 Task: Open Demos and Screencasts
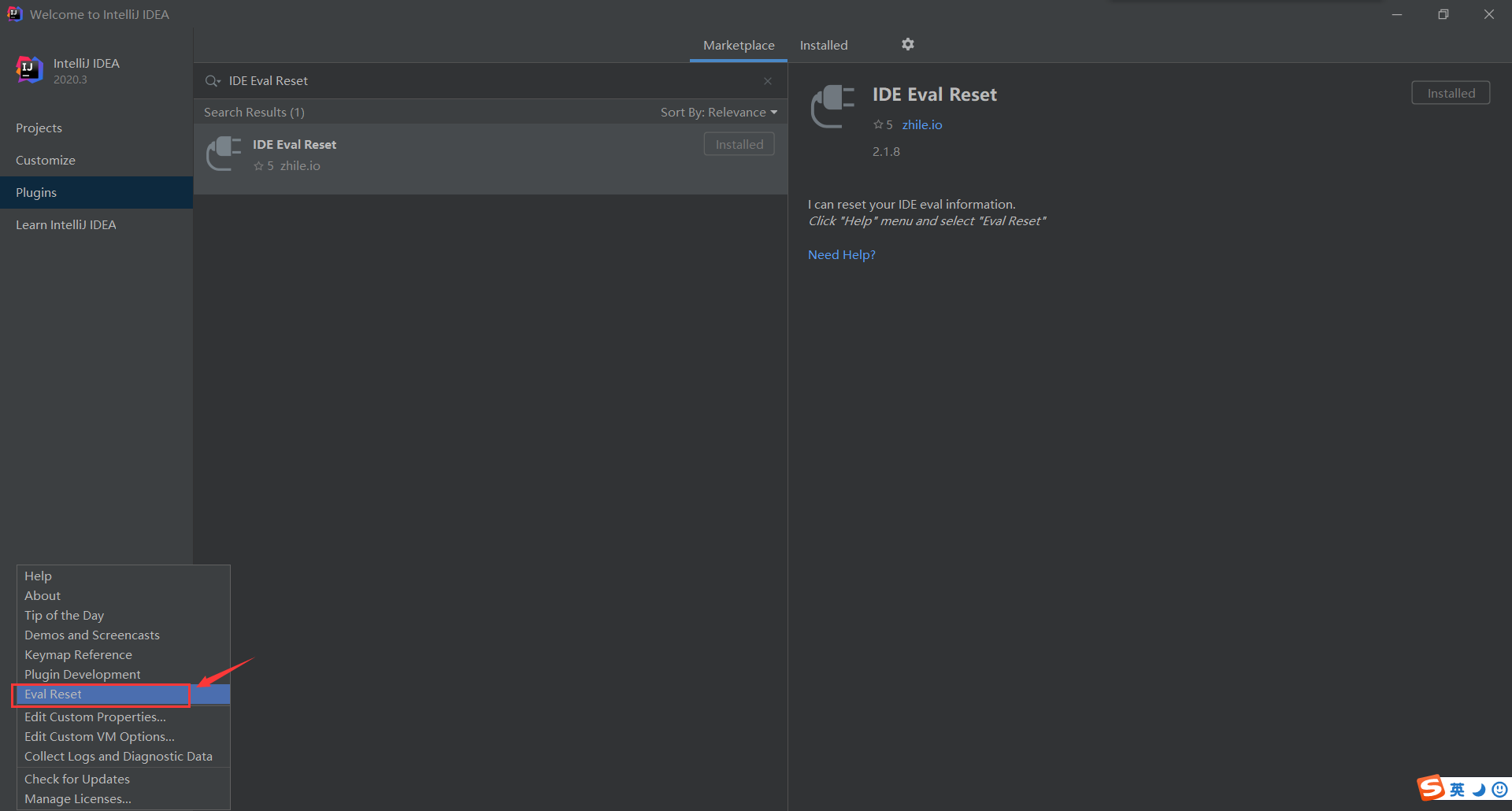pyautogui.click(x=124, y=635)
